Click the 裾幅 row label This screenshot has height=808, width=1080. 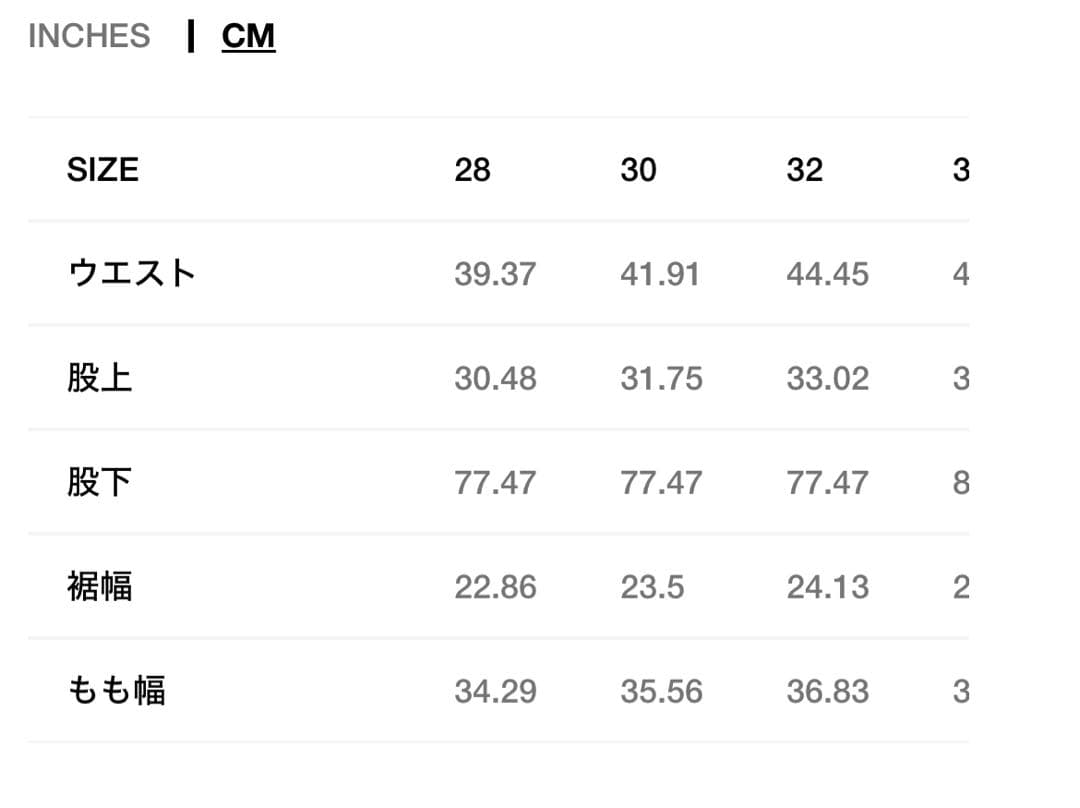(100, 587)
